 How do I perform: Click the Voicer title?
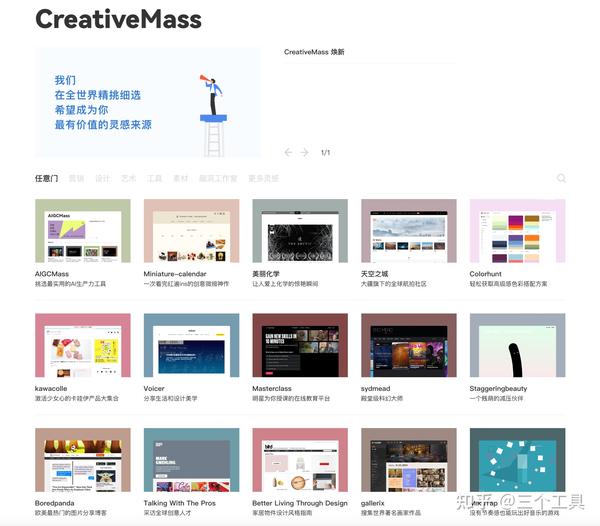[x=154, y=388]
